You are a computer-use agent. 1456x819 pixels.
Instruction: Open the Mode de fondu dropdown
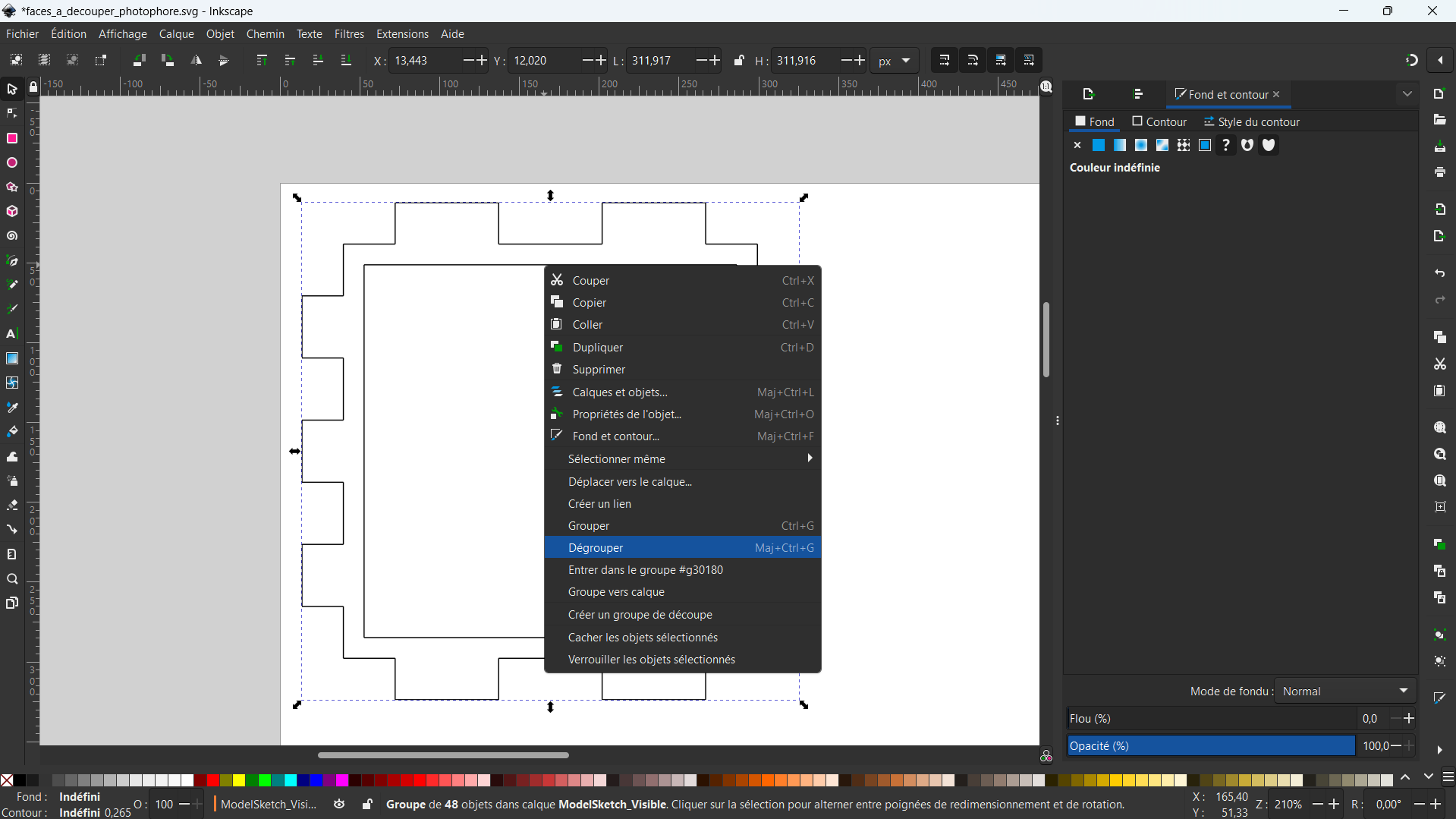tap(1344, 691)
